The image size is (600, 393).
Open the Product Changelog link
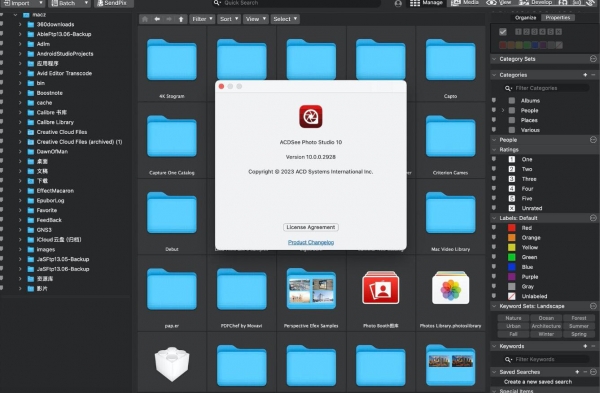click(311, 242)
